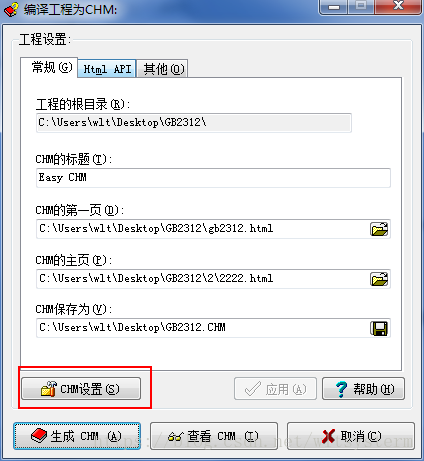Click the floppy disk save icon for CHM output
Viewport: 424px width, 461px height.
pyautogui.click(x=379, y=328)
